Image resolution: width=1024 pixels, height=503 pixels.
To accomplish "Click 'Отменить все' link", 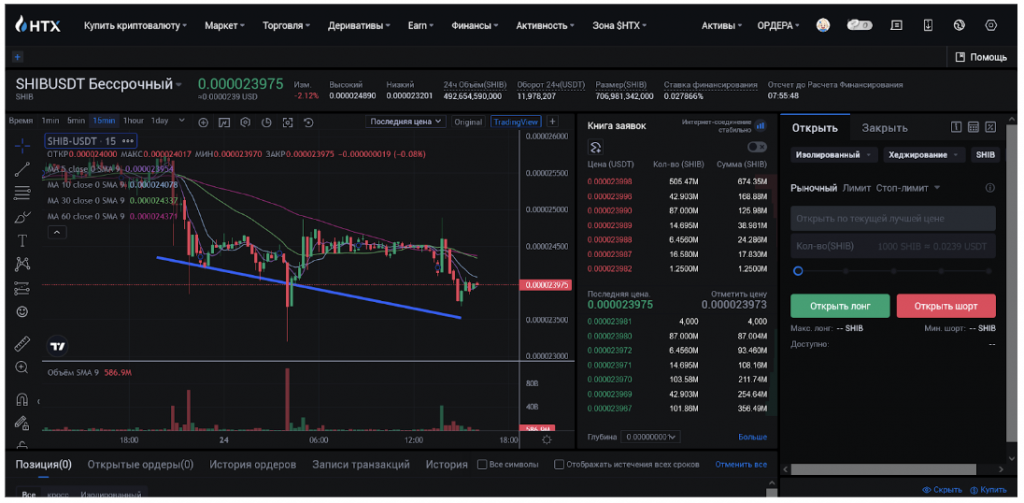I will tap(741, 464).
